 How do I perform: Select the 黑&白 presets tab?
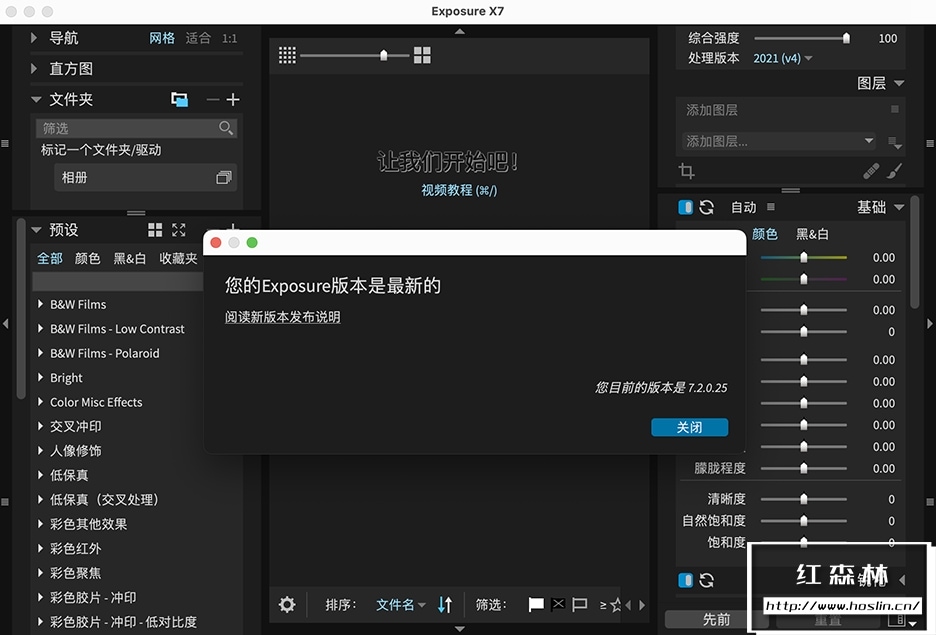pos(130,258)
